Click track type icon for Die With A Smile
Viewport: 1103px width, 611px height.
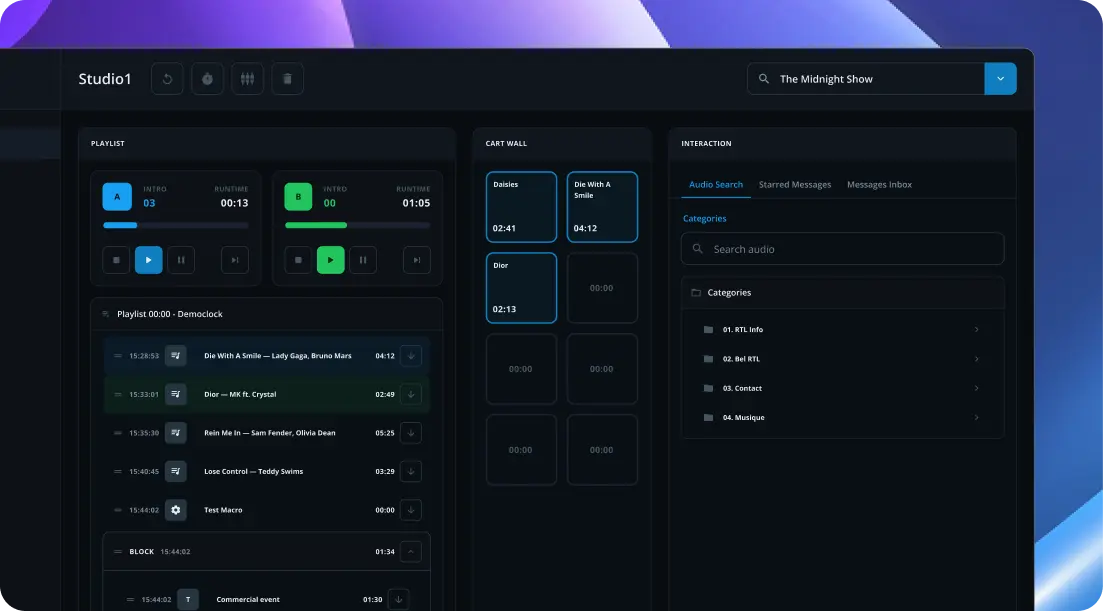[x=176, y=356]
